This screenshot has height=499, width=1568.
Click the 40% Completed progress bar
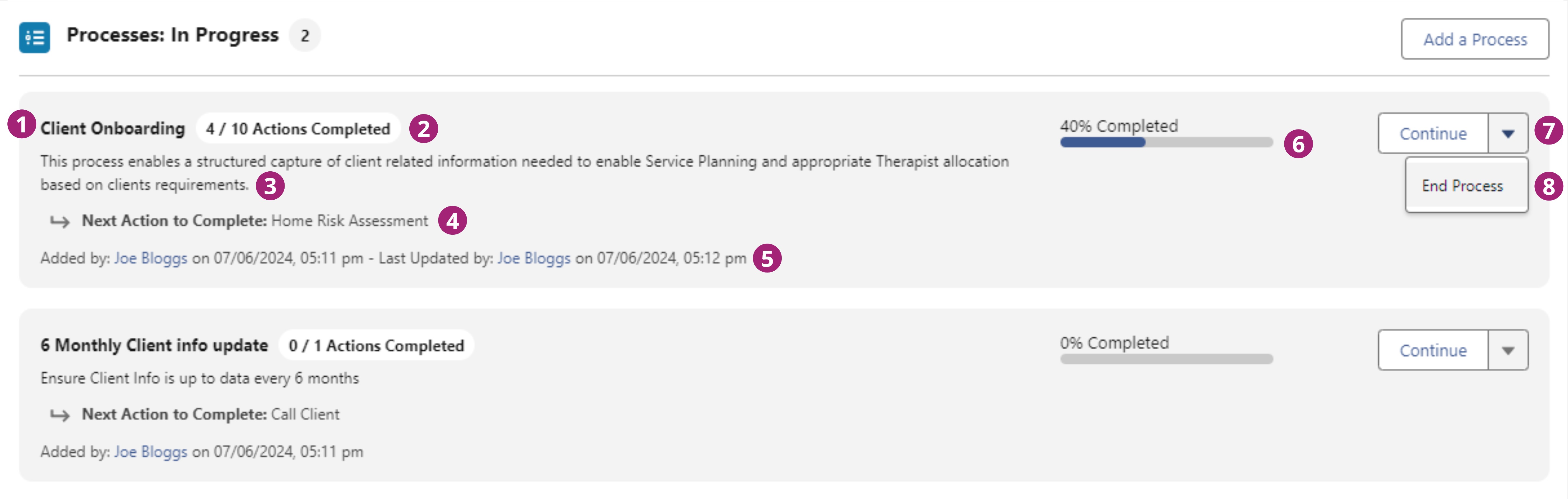pyautogui.click(x=1166, y=142)
